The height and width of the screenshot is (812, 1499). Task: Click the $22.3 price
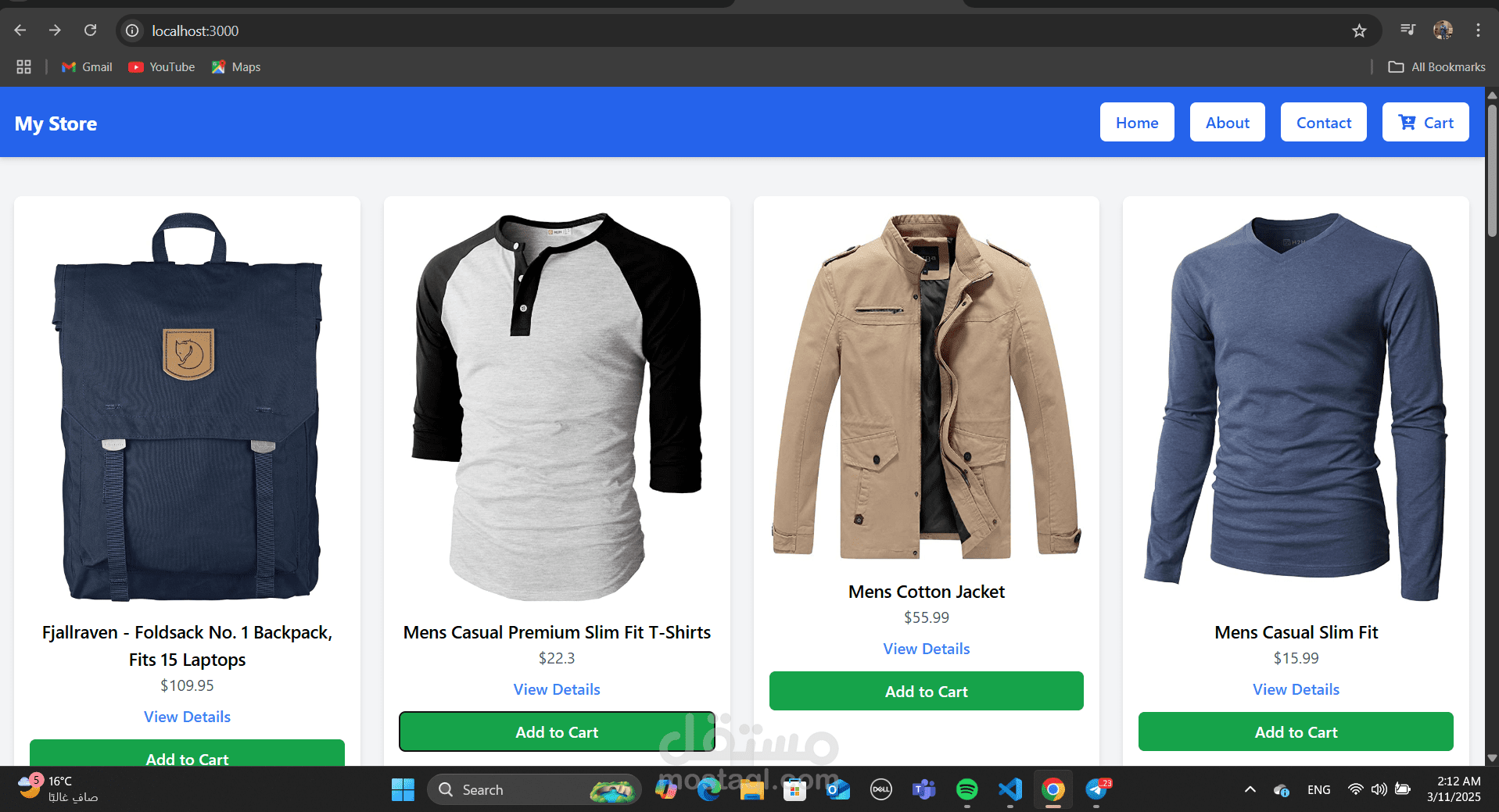[x=557, y=658]
